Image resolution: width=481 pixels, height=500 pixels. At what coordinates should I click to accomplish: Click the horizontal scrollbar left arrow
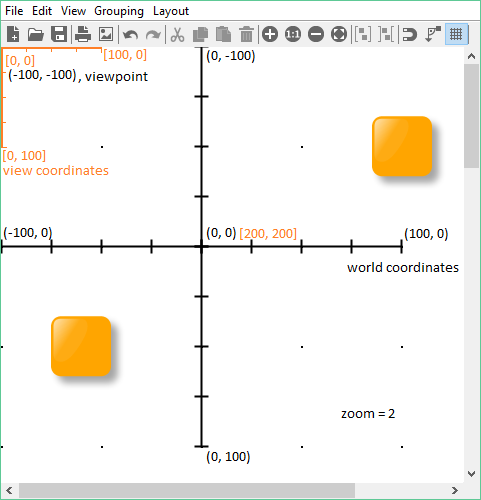tap(9, 491)
